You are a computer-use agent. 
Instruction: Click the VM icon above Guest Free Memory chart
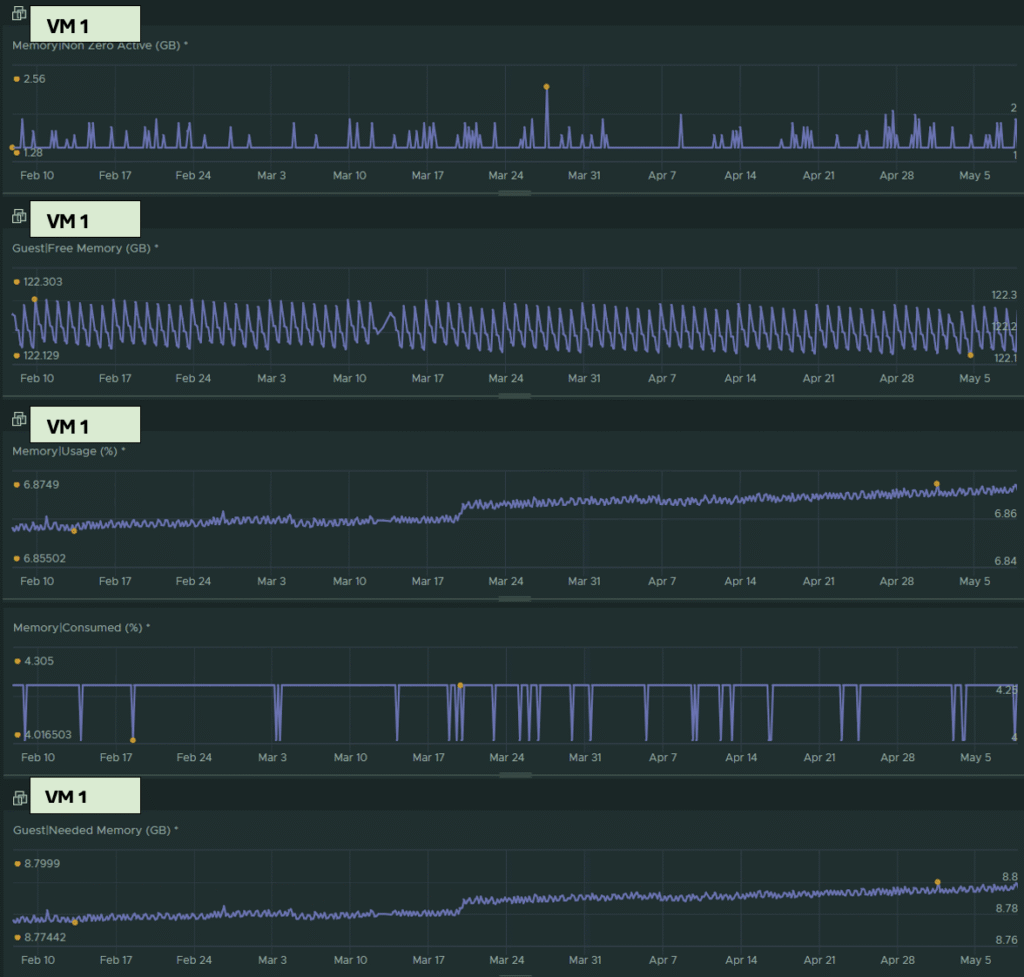pyautogui.click(x=19, y=216)
